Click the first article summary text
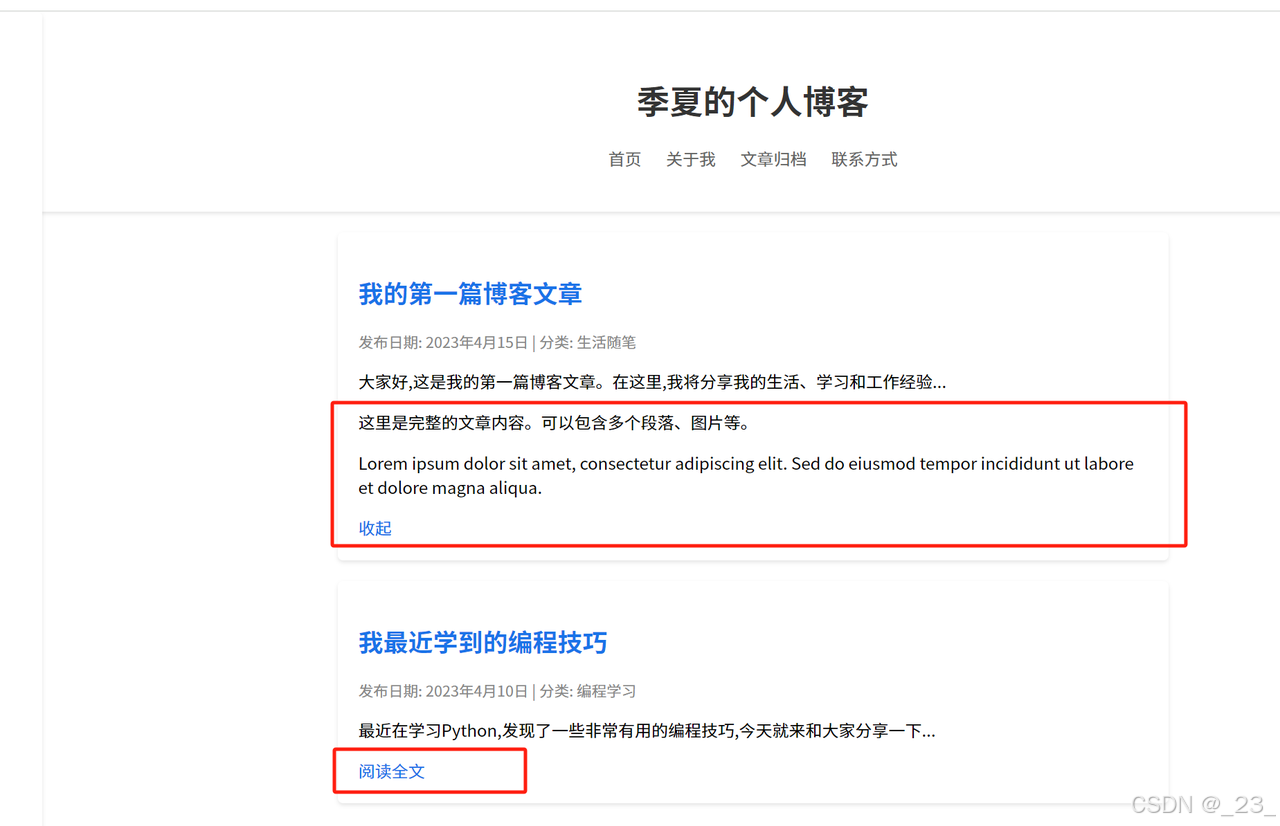 click(x=653, y=381)
